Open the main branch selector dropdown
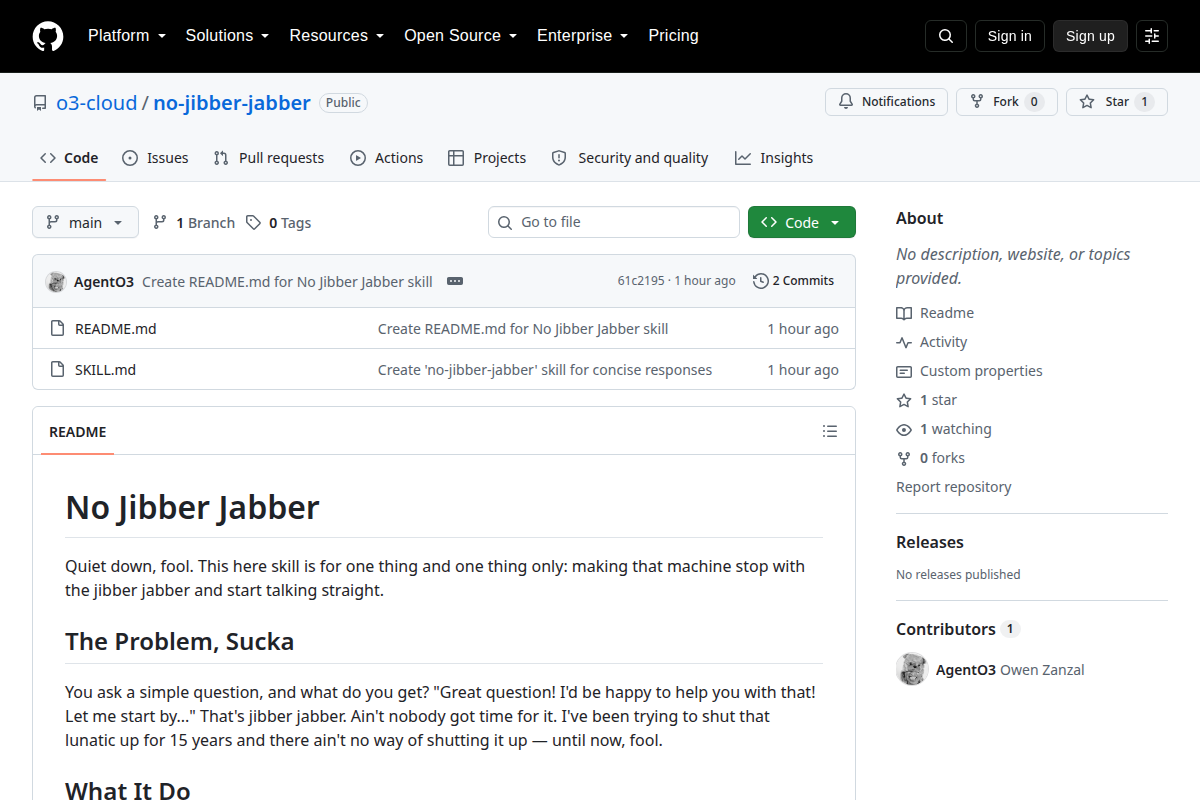Screen dimensions: 1200x800 click(x=85, y=223)
